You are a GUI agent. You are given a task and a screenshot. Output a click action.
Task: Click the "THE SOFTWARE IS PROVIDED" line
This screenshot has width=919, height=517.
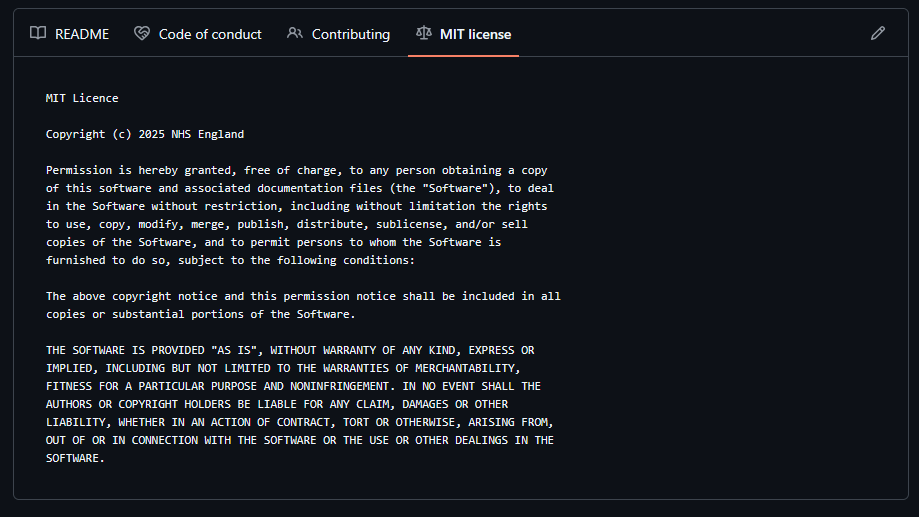pos(290,350)
